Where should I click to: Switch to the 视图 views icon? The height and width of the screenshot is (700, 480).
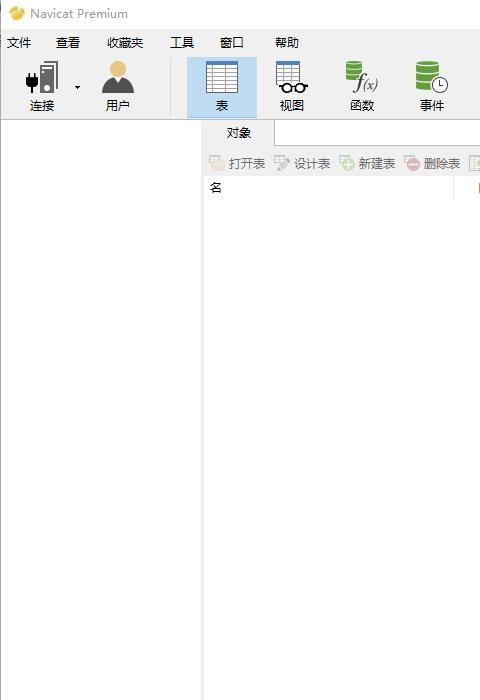[292, 87]
